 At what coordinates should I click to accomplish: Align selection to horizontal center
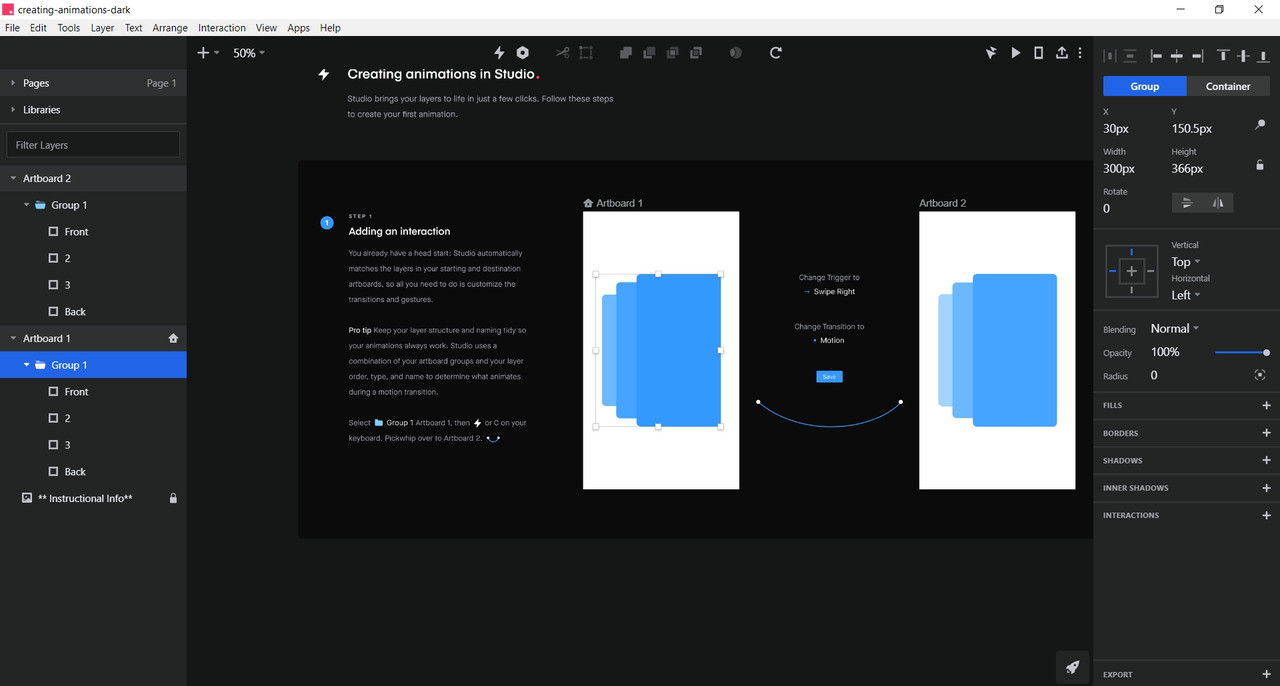point(1177,56)
